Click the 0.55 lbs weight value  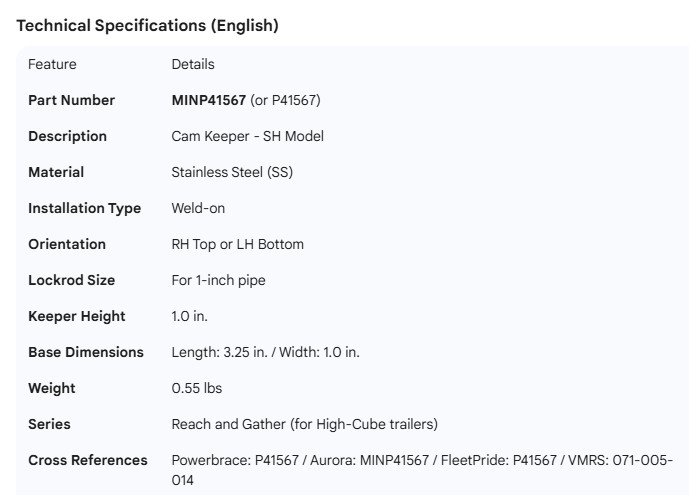[197, 388]
